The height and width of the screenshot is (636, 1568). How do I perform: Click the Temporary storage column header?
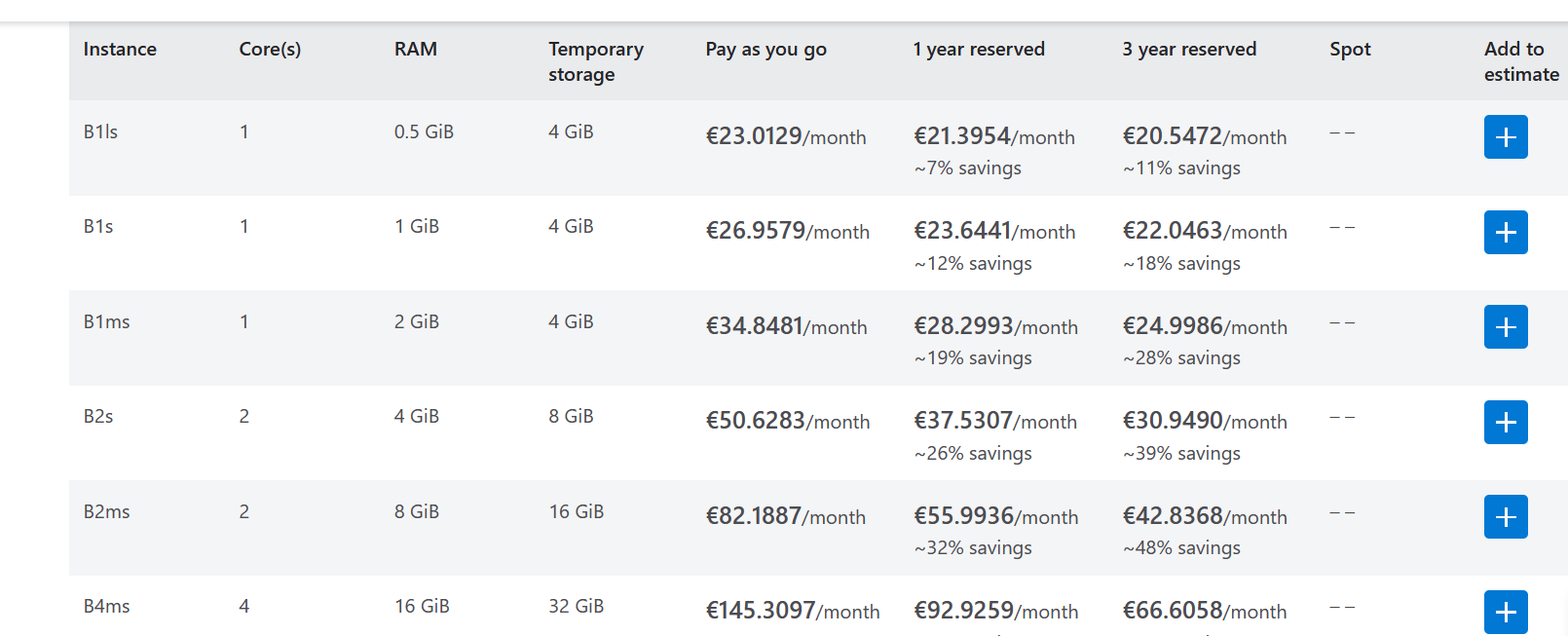(595, 61)
